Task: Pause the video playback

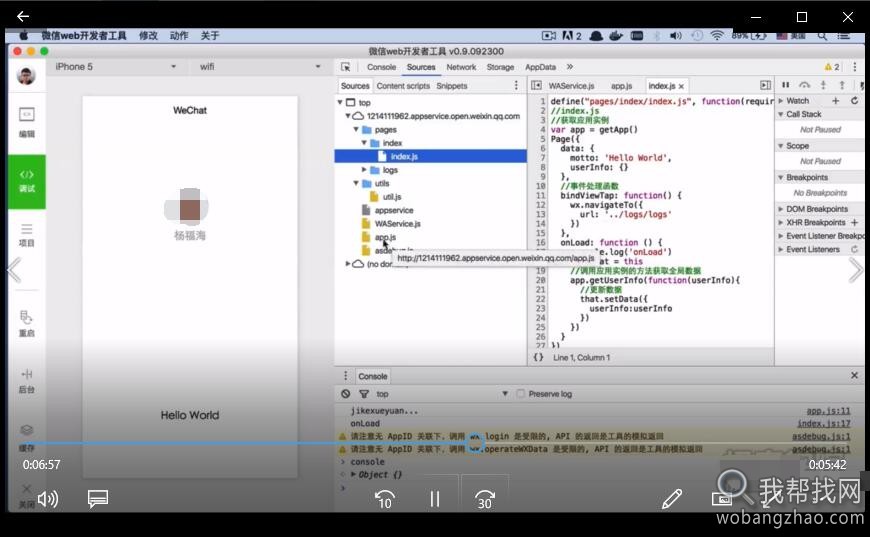Action: coord(435,499)
